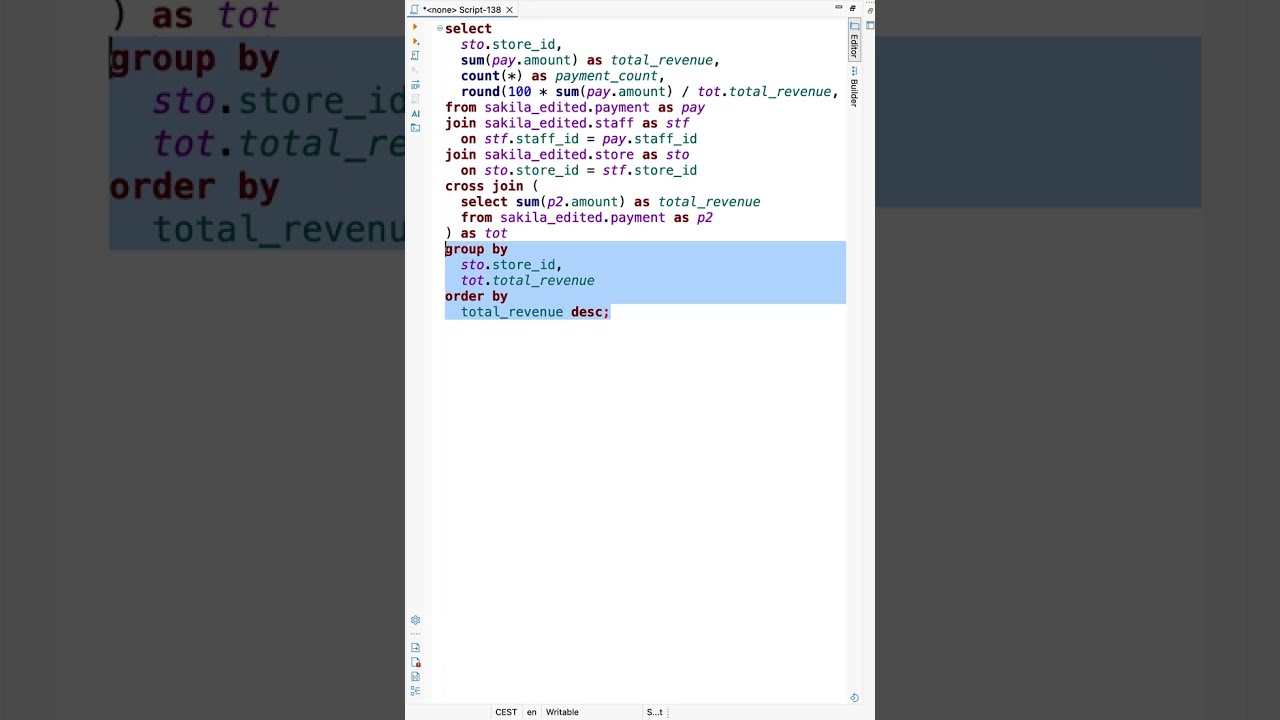The image size is (1280, 720).
Task: Click the 'order by' keyword line
Action: tap(476, 296)
